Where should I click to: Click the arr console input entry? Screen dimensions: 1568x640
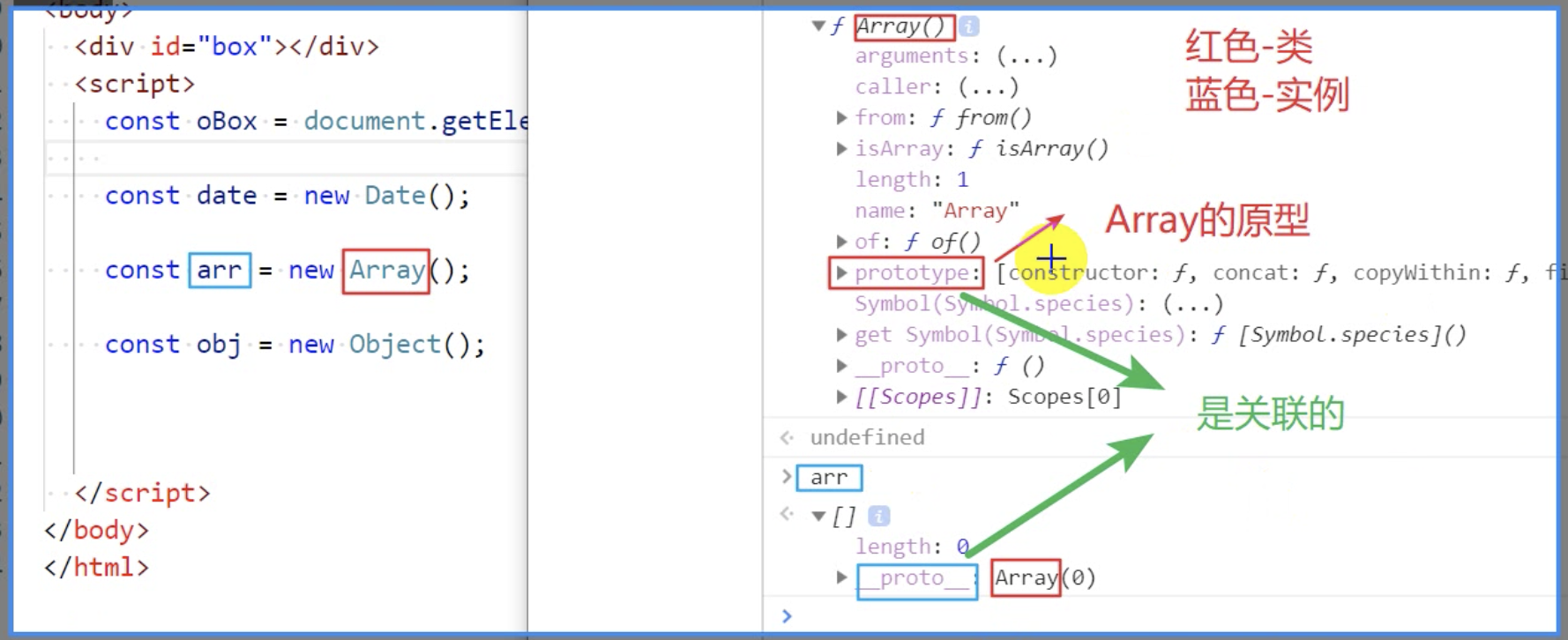[x=829, y=478]
